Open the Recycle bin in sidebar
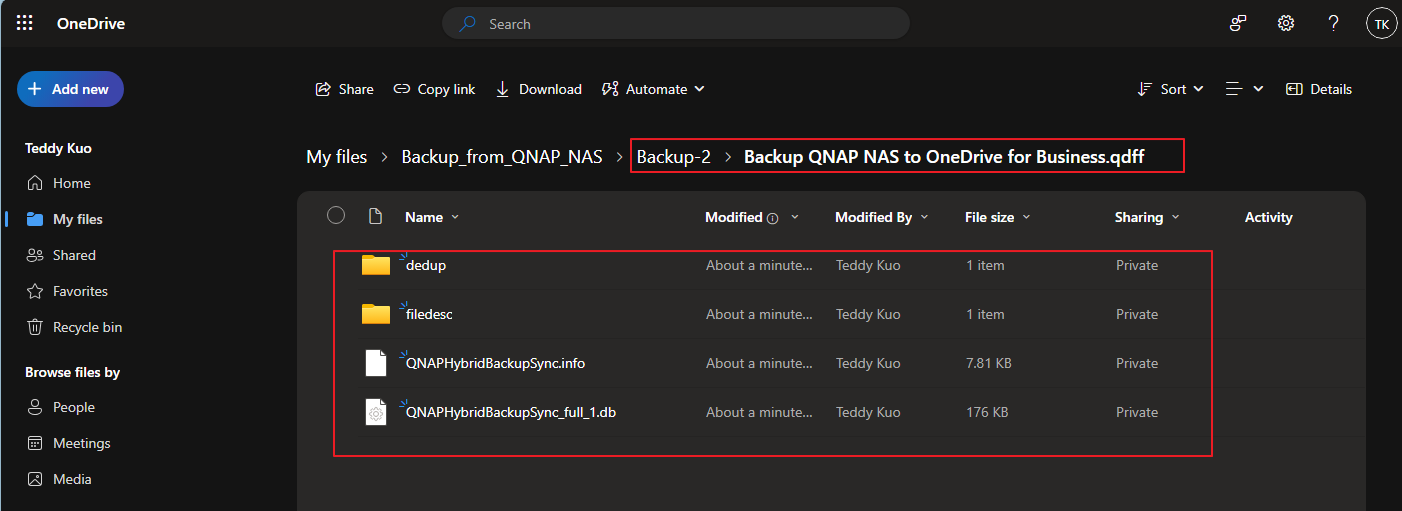This screenshot has height=511, width=1402. click(87, 327)
